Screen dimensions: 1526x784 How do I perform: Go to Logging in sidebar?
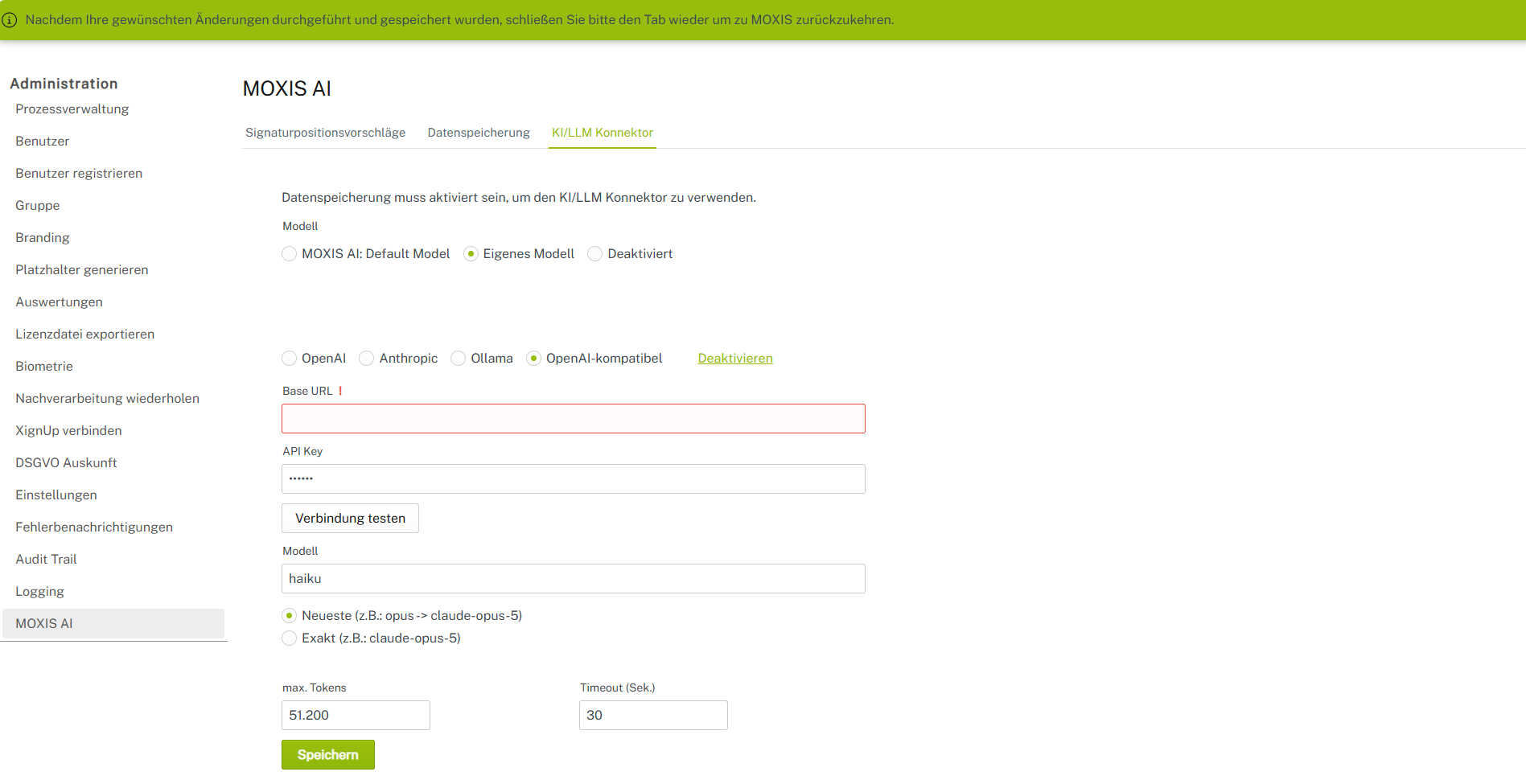click(40, 592)
